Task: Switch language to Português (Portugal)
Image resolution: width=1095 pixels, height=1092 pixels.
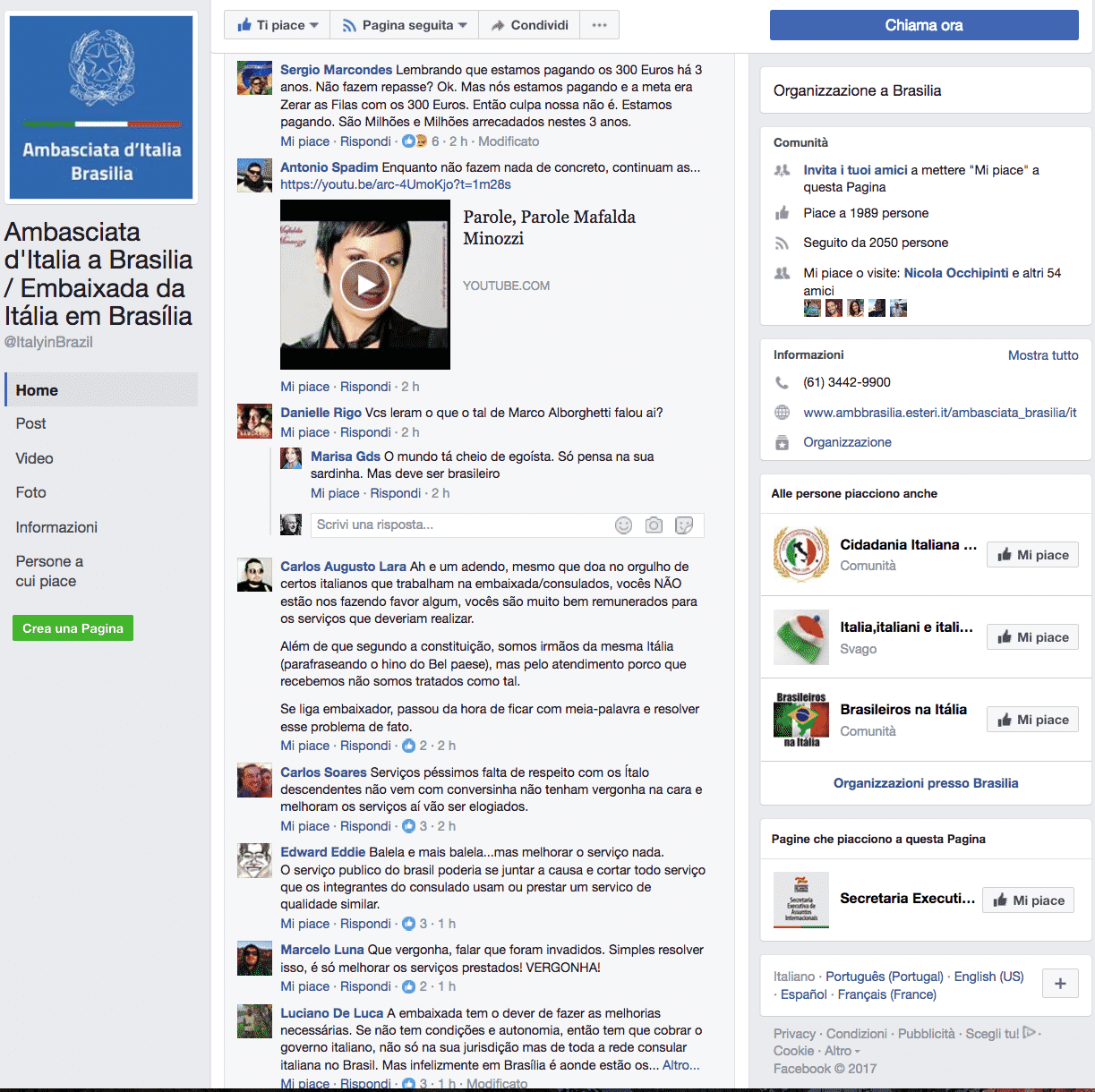Action: [x=885, y=977]
